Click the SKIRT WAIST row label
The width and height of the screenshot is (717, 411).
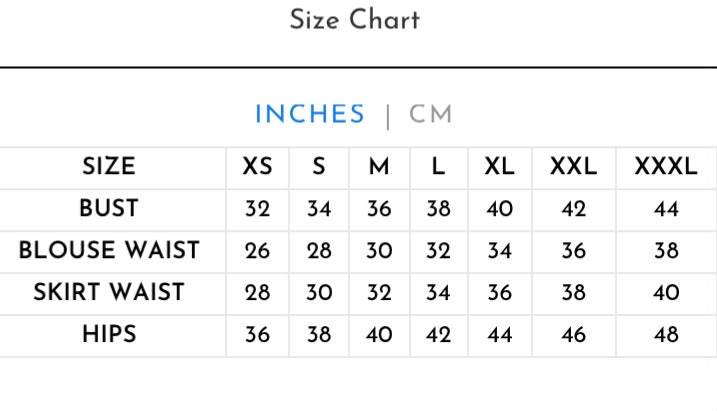(x=109, y=293)
